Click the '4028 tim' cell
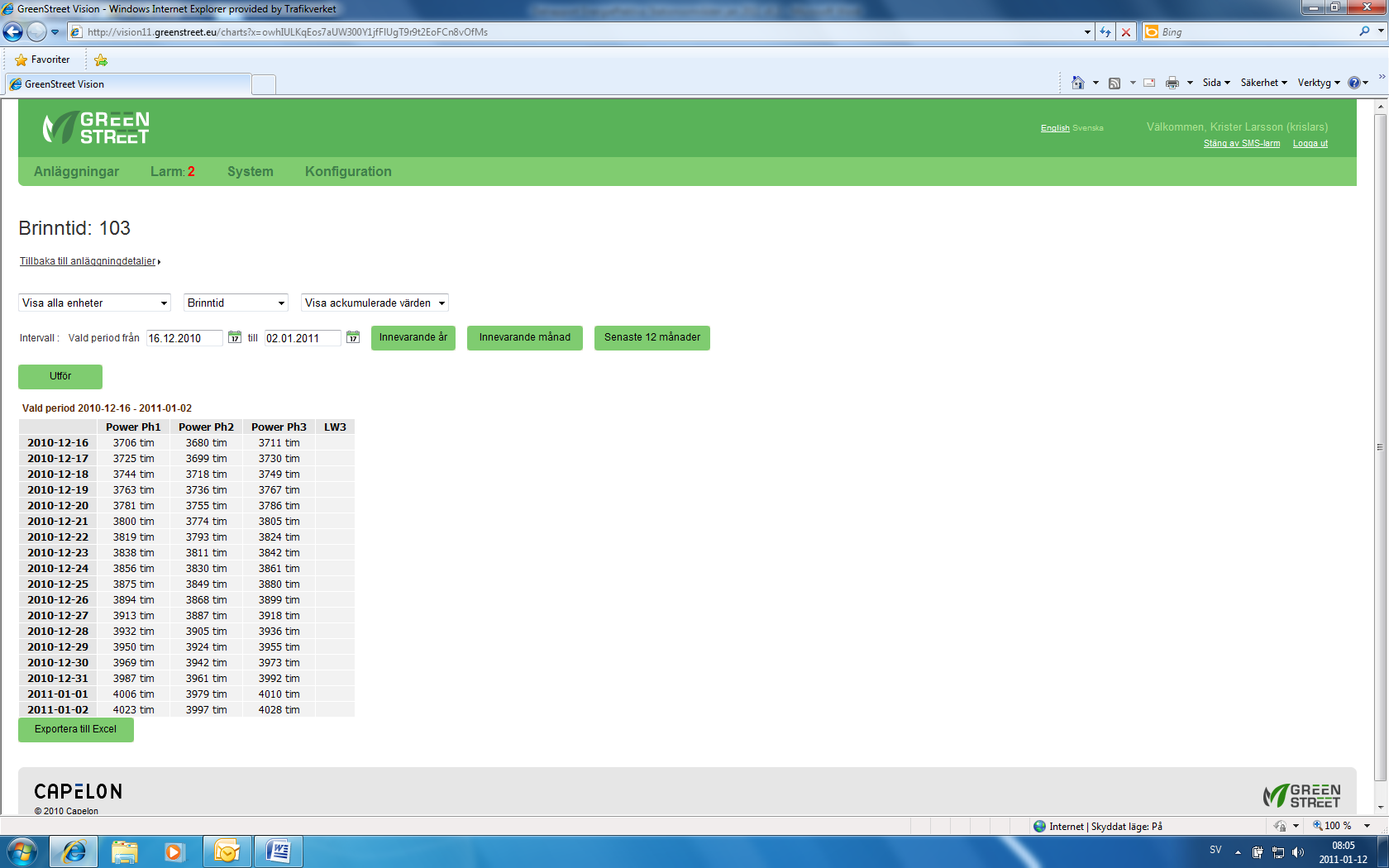The width and height of the screenshot is (1389, 868). pyautogui.click(x=279, y=710)
